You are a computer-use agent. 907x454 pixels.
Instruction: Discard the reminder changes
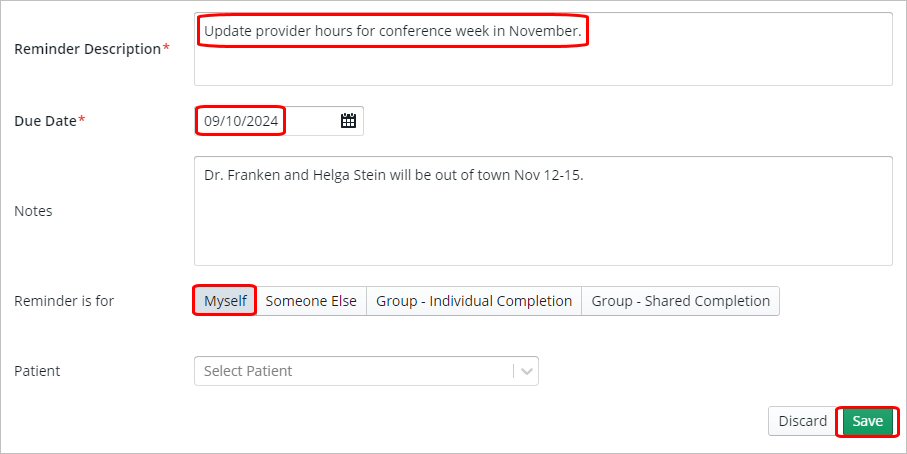803,421
